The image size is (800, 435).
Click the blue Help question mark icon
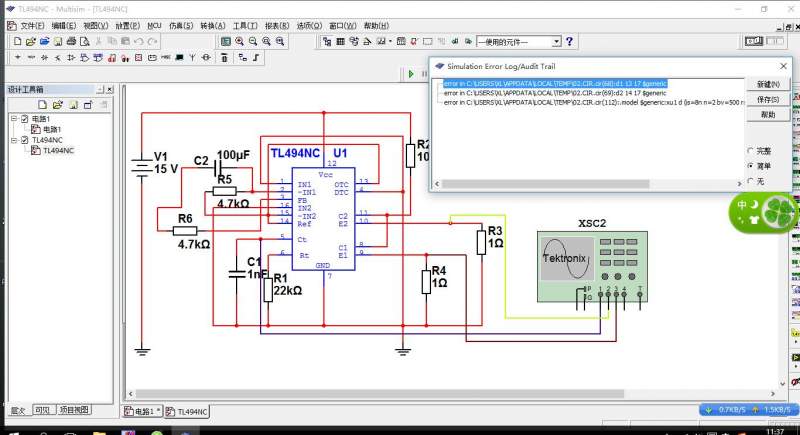click(569, 41)
